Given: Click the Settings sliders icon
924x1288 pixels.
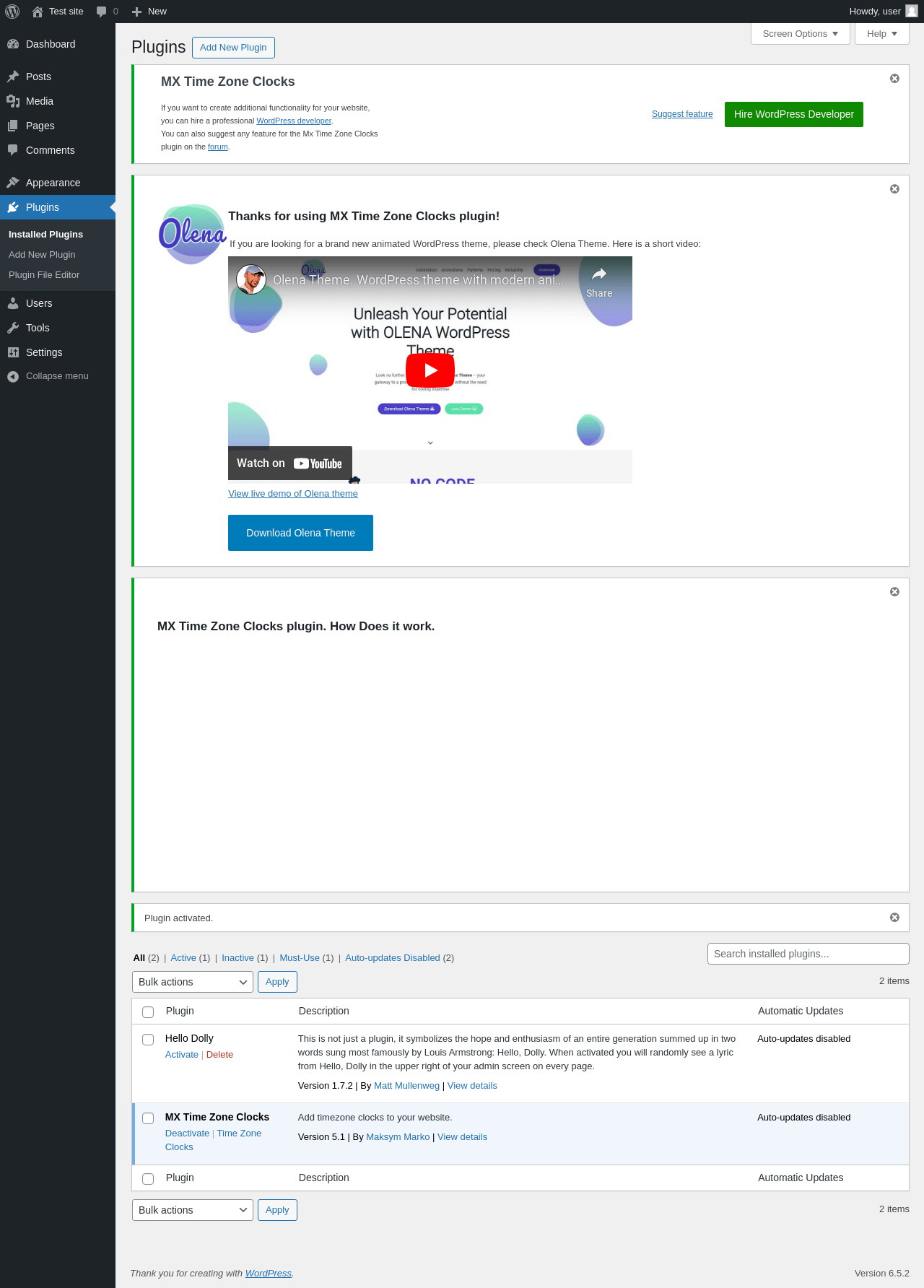Looking at the screenshot, I should pyautogui.click(x=13, y=352).
